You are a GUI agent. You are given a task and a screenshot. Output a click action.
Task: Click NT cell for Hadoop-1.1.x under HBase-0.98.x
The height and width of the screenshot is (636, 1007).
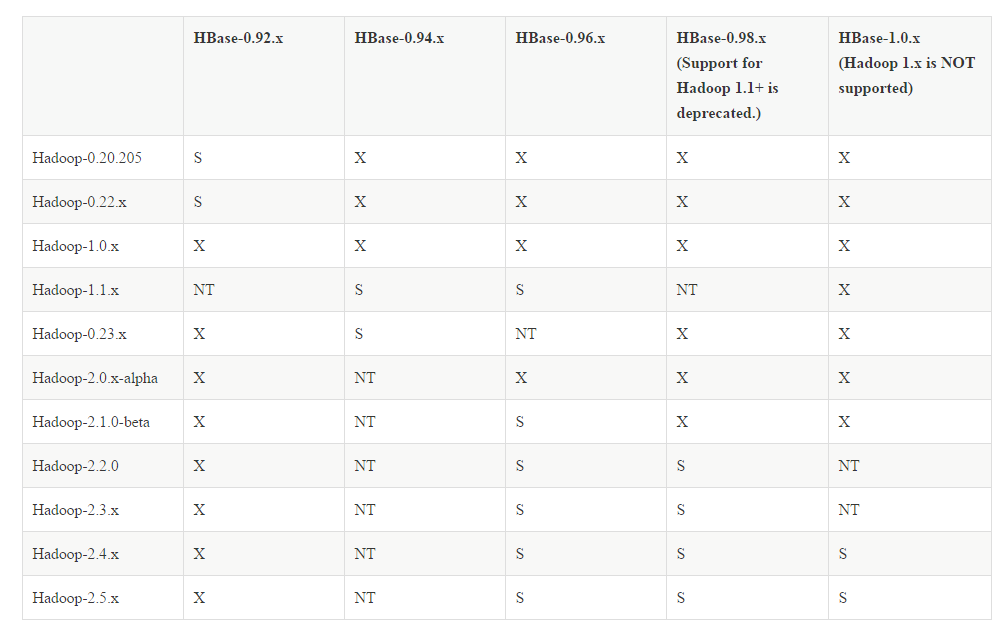(687, 290)
